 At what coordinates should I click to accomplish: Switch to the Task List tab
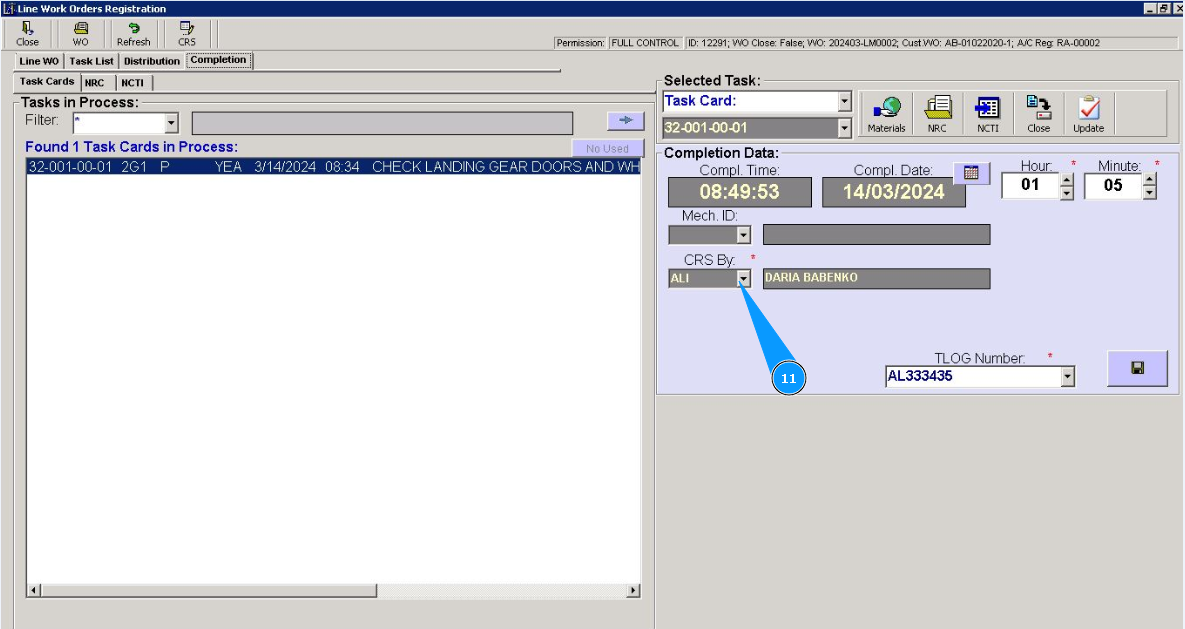[91, 61]
